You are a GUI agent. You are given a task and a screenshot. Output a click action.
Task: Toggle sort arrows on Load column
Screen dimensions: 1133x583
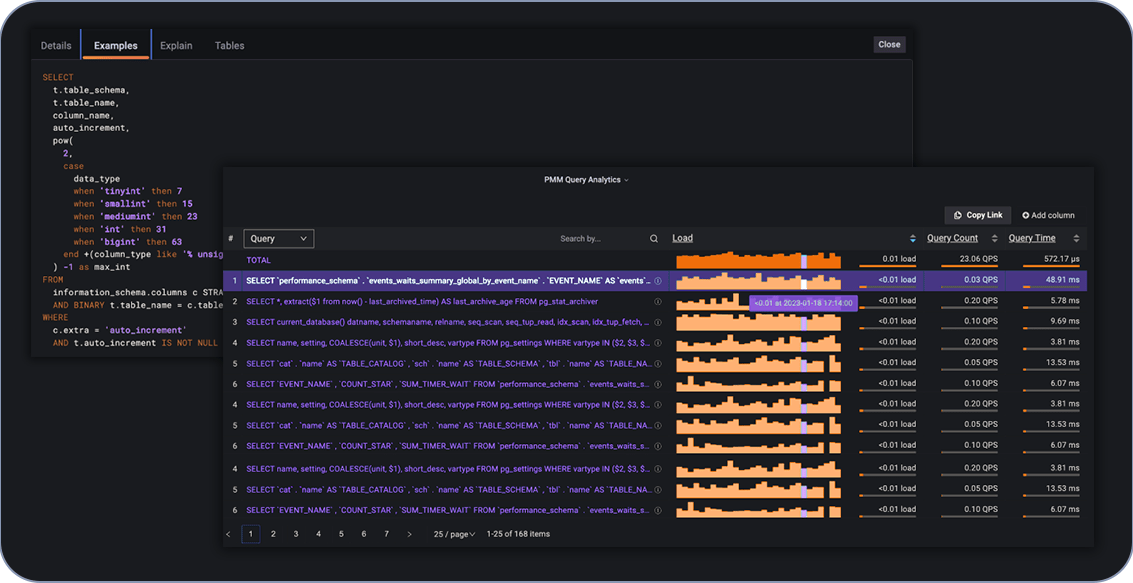click(912, 238)
